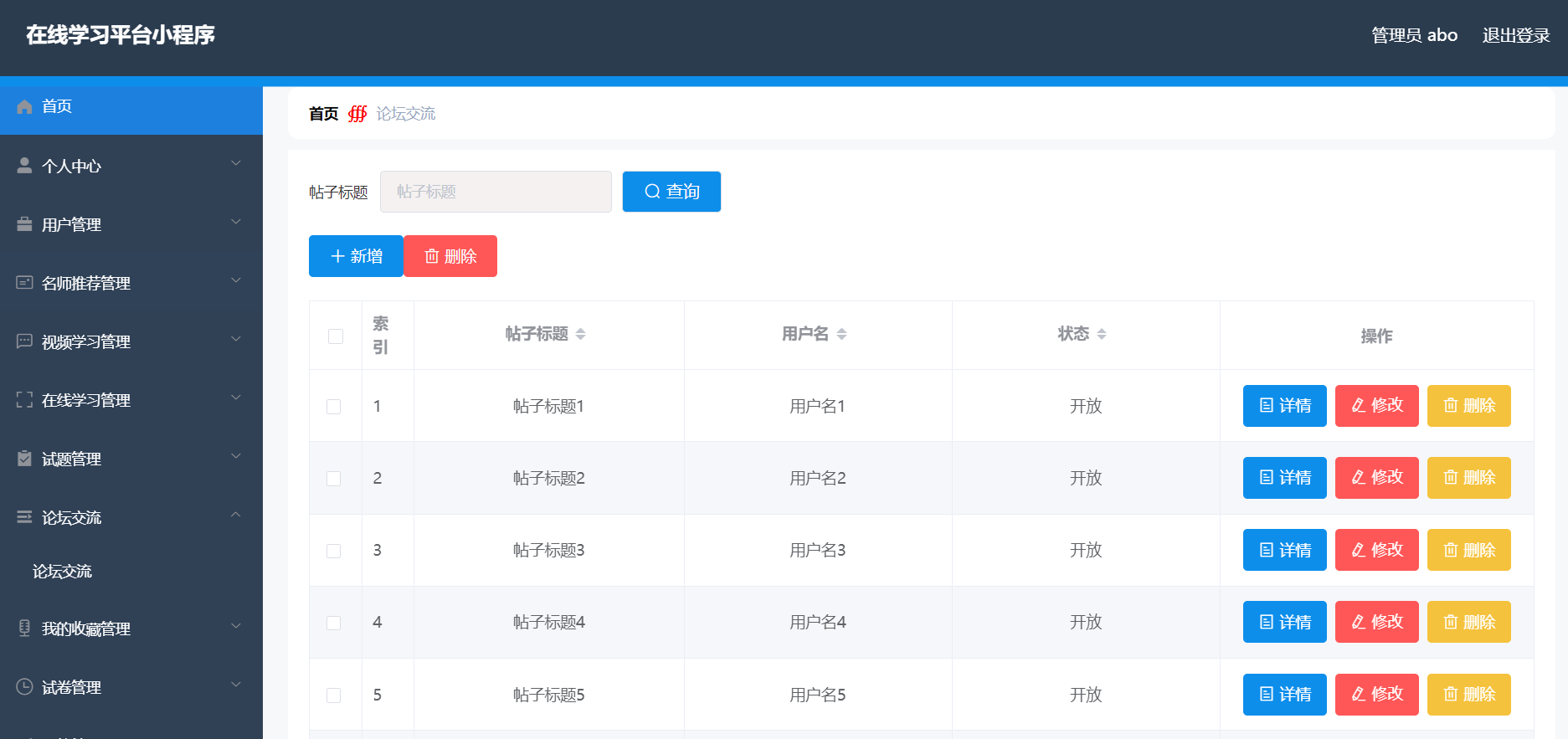Click the 查询 search button
This screenshot has height=739, width=1568.
point(671,192)
